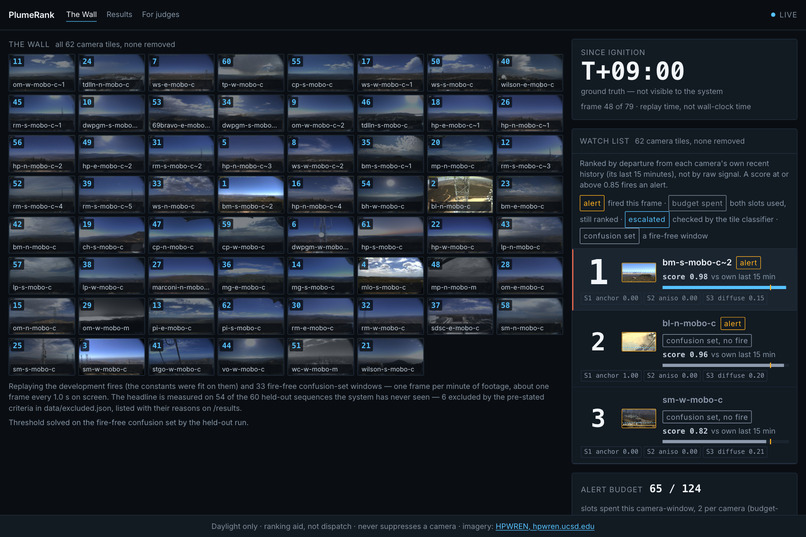Image resolution: width=806 pixels, height=537 pixels.
Task: Open camera tile 53 69bravo-e-mobo
Action: click(181, 113)
